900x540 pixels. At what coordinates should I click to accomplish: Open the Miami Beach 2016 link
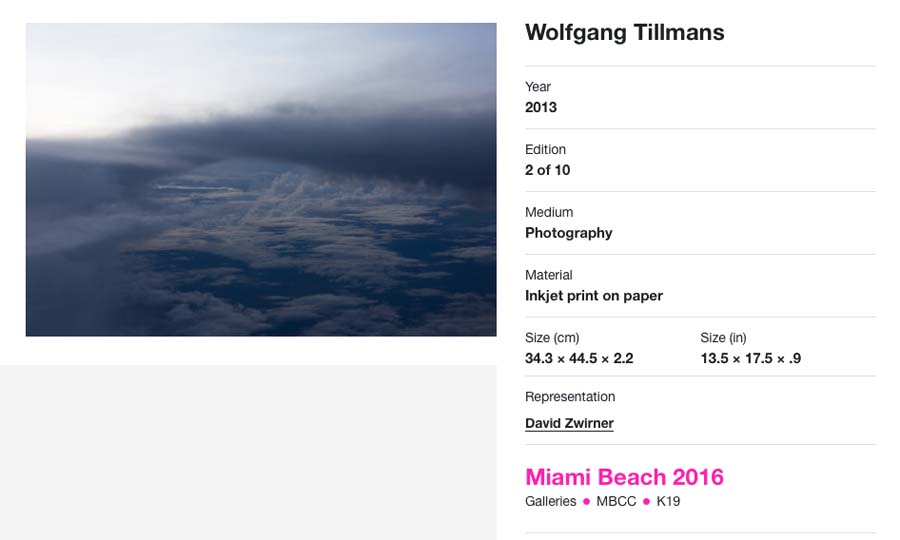pos(624,477)
